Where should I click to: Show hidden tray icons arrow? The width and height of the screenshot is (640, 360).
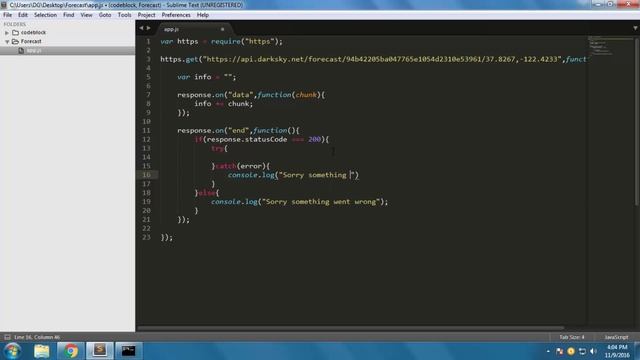point(548,351)
